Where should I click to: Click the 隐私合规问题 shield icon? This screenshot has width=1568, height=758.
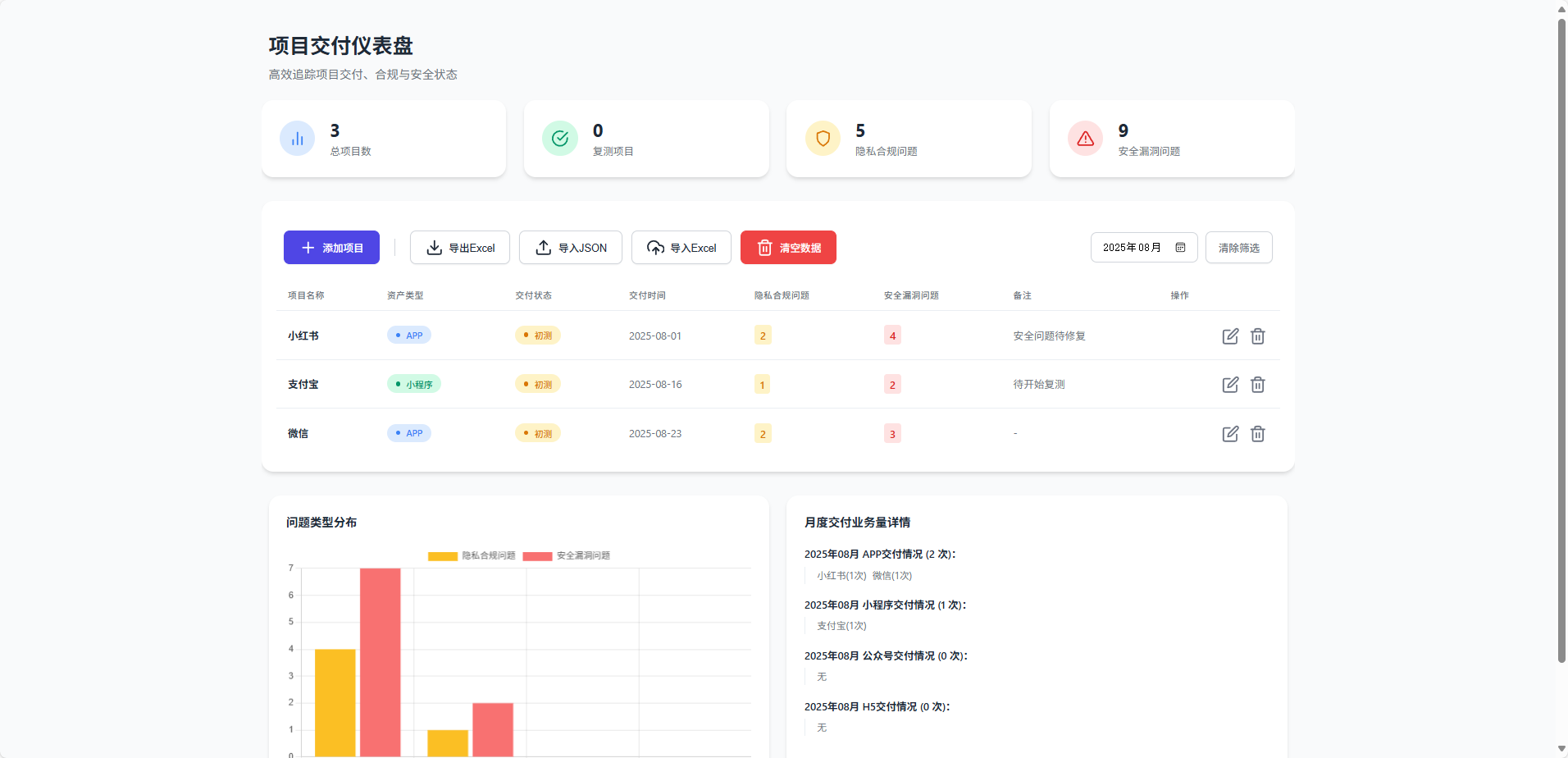point(823,139)
